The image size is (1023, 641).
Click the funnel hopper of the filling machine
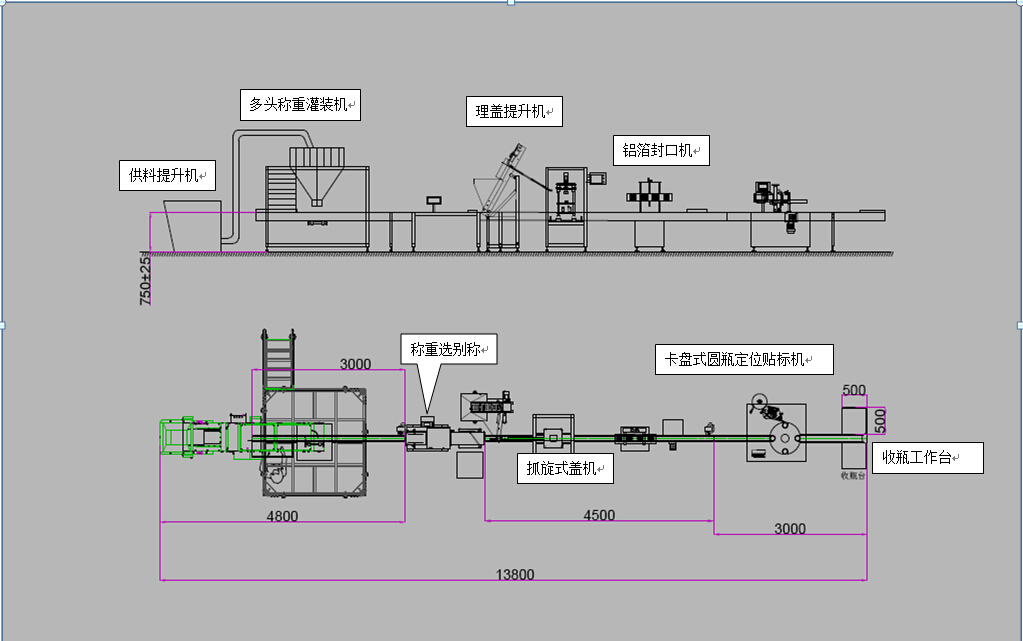pos(318,179)
